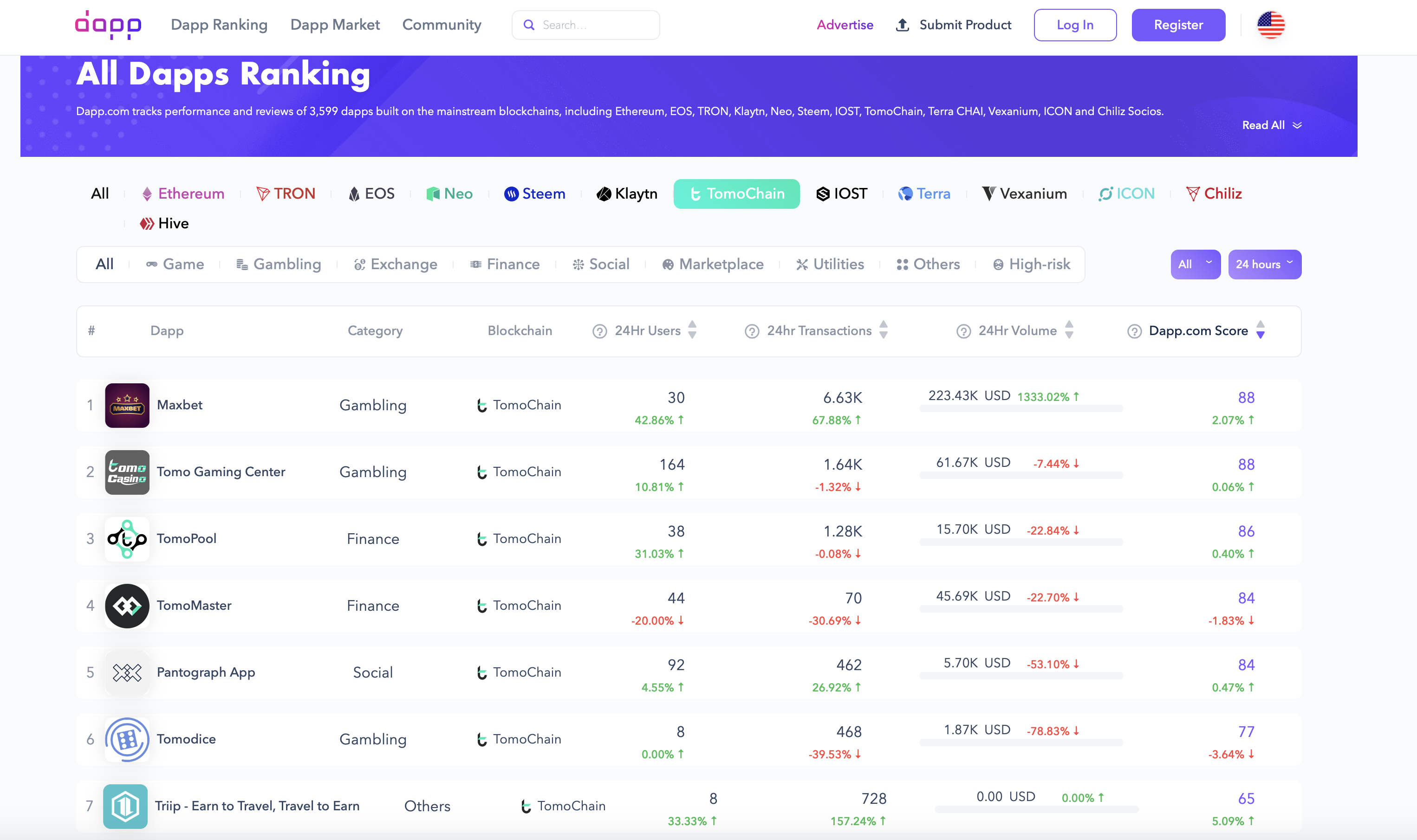Expand the Read All description
This screenshot has height=840, width=1417.
pos(1272,125)
